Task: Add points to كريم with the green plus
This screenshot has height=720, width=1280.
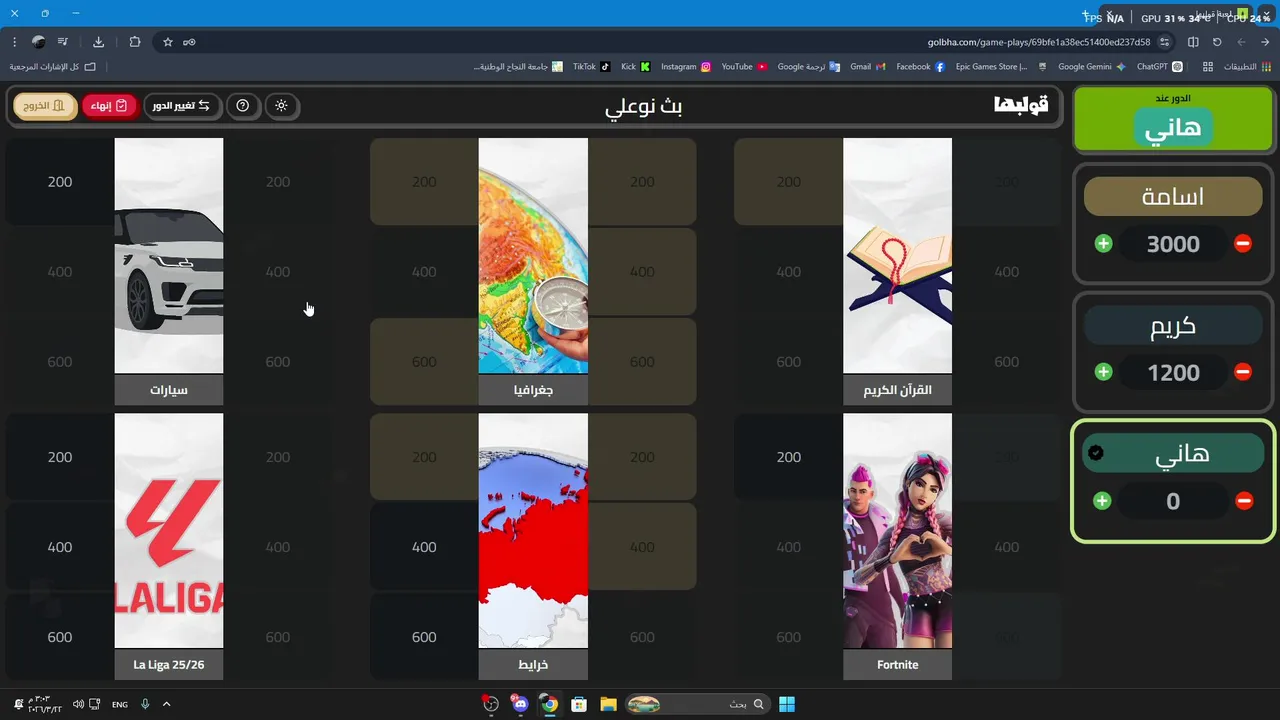Action: (1104, 372)
